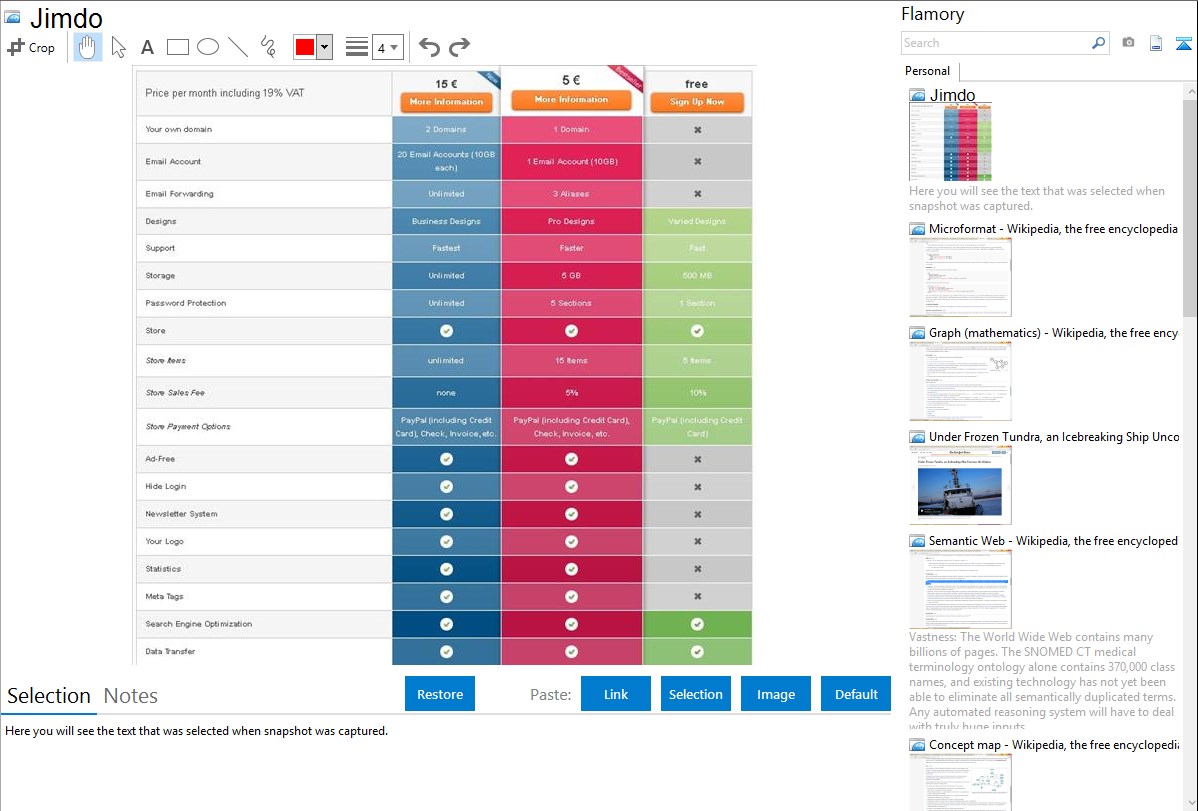Choose the arrow pointer selection tool
This screenshot has width=1198, height=811.
pos(118,47)
